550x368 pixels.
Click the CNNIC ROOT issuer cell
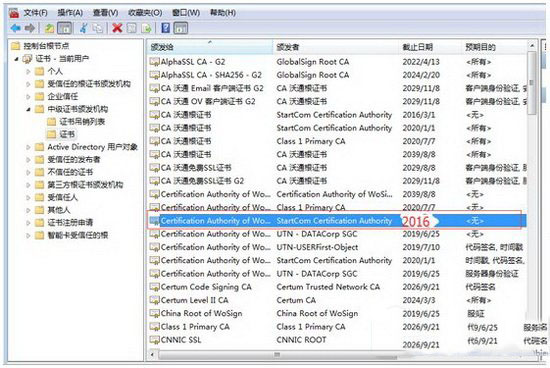[301, 340]
